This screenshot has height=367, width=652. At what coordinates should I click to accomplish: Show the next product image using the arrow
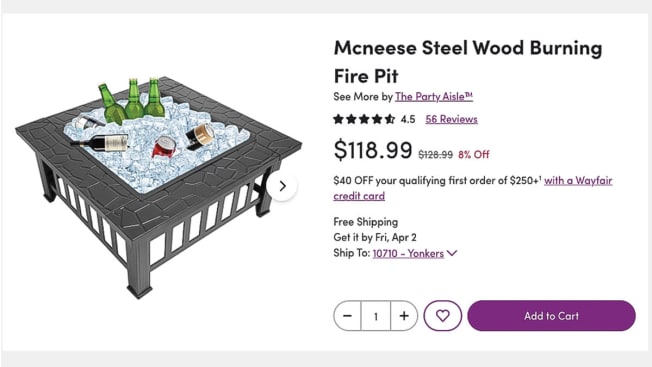pyautogui.click(x=283, y=186)
